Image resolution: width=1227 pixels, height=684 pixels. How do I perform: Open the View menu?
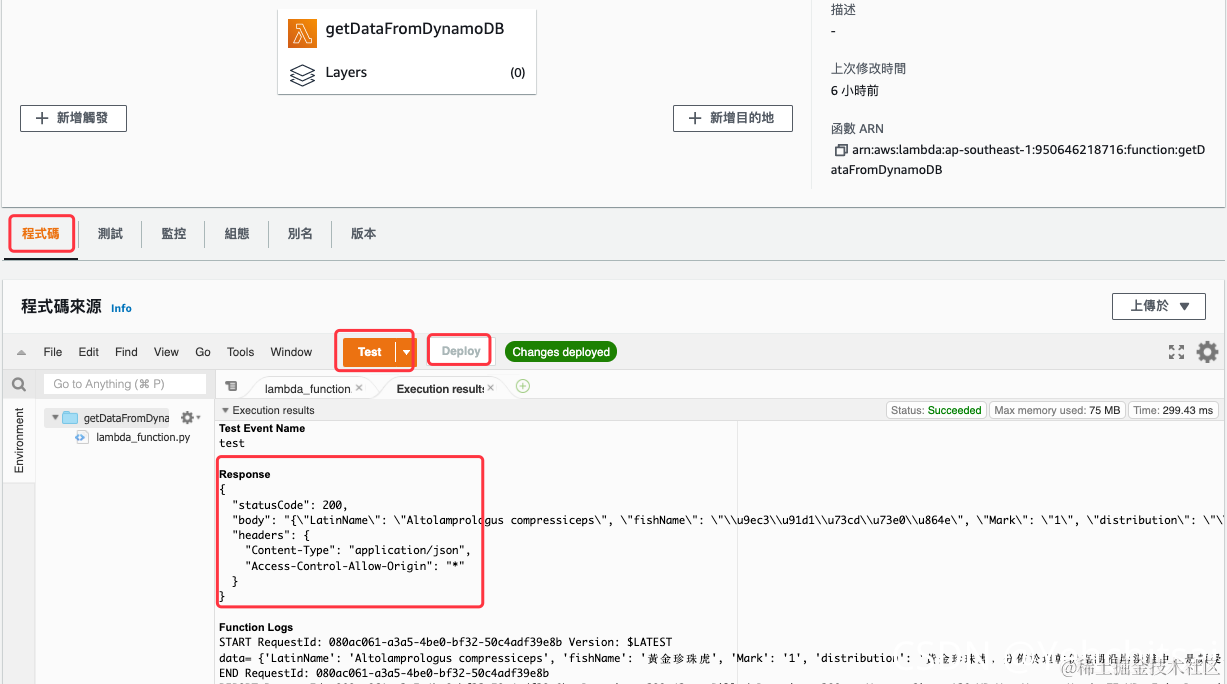(x=166, y=352)
